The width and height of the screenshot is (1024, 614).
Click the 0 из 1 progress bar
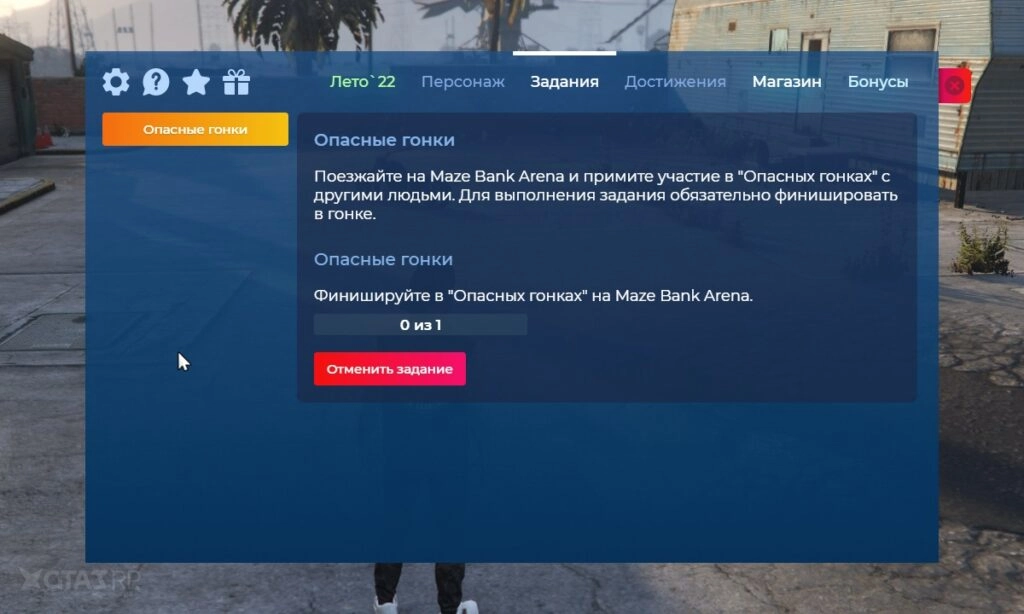(421, 324)
